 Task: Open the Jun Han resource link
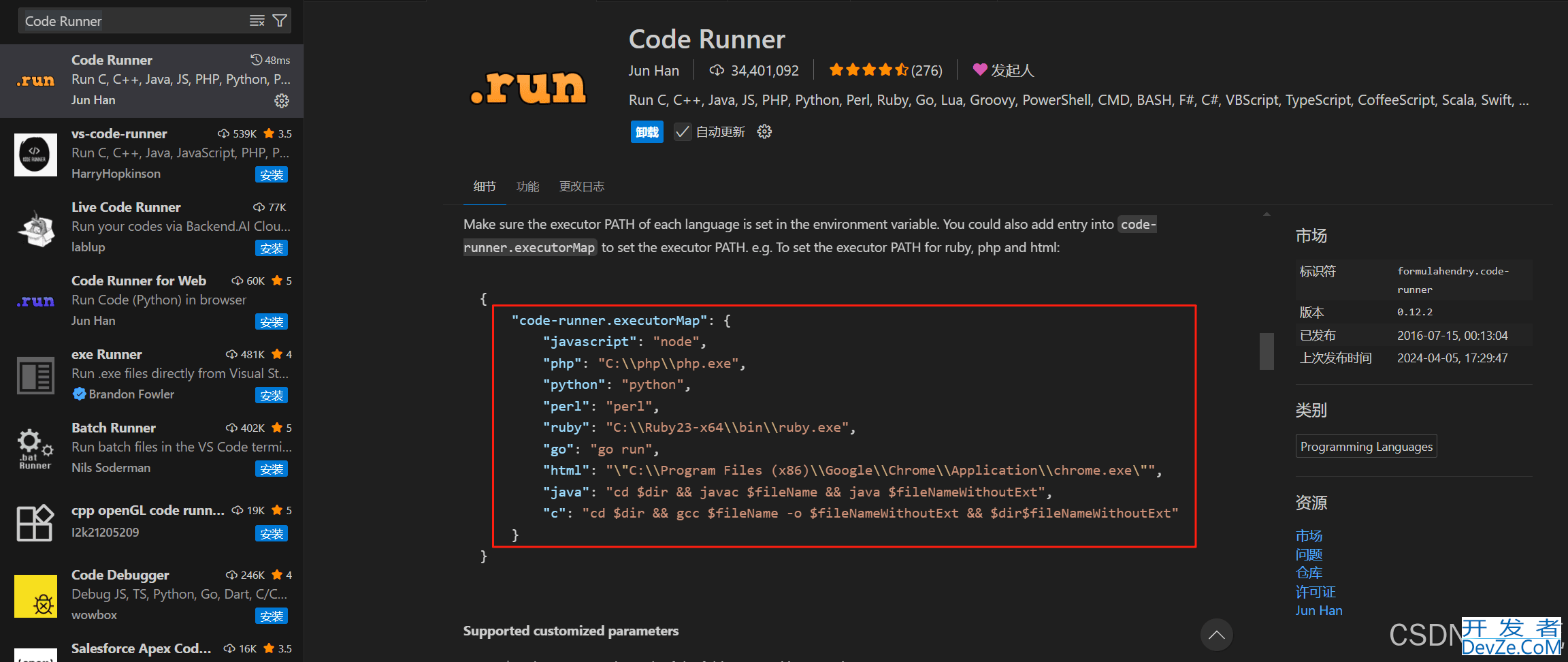tap(1319, 610)
